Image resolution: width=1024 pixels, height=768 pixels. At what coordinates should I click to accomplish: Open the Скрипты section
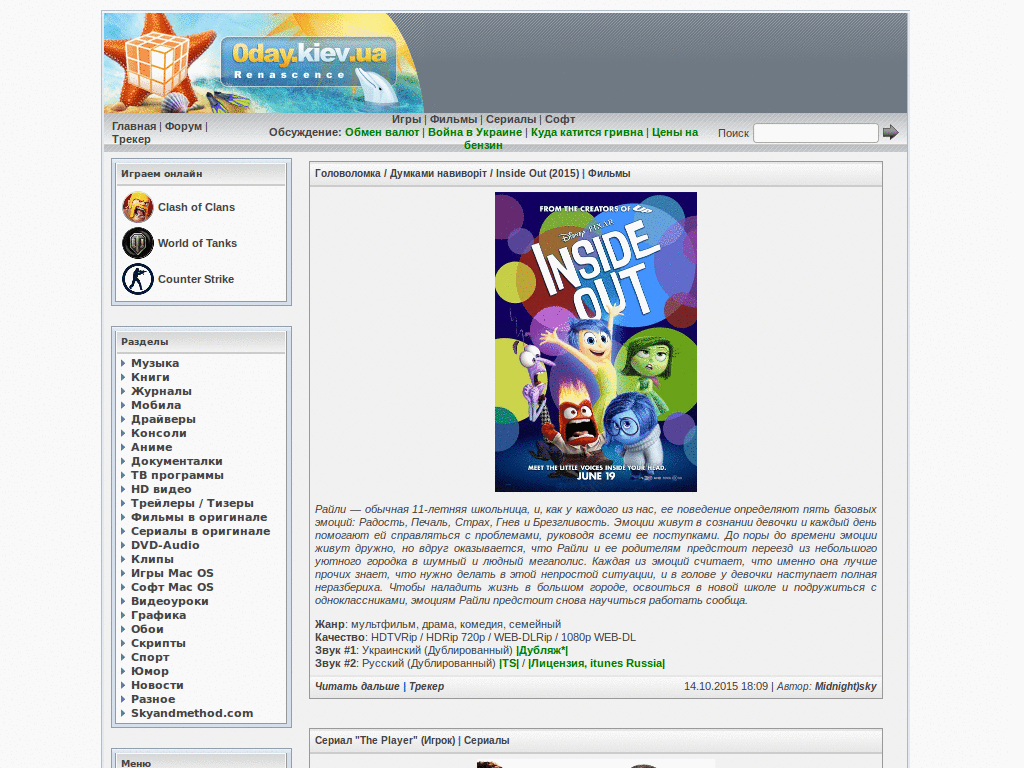[x=159, y=644]
